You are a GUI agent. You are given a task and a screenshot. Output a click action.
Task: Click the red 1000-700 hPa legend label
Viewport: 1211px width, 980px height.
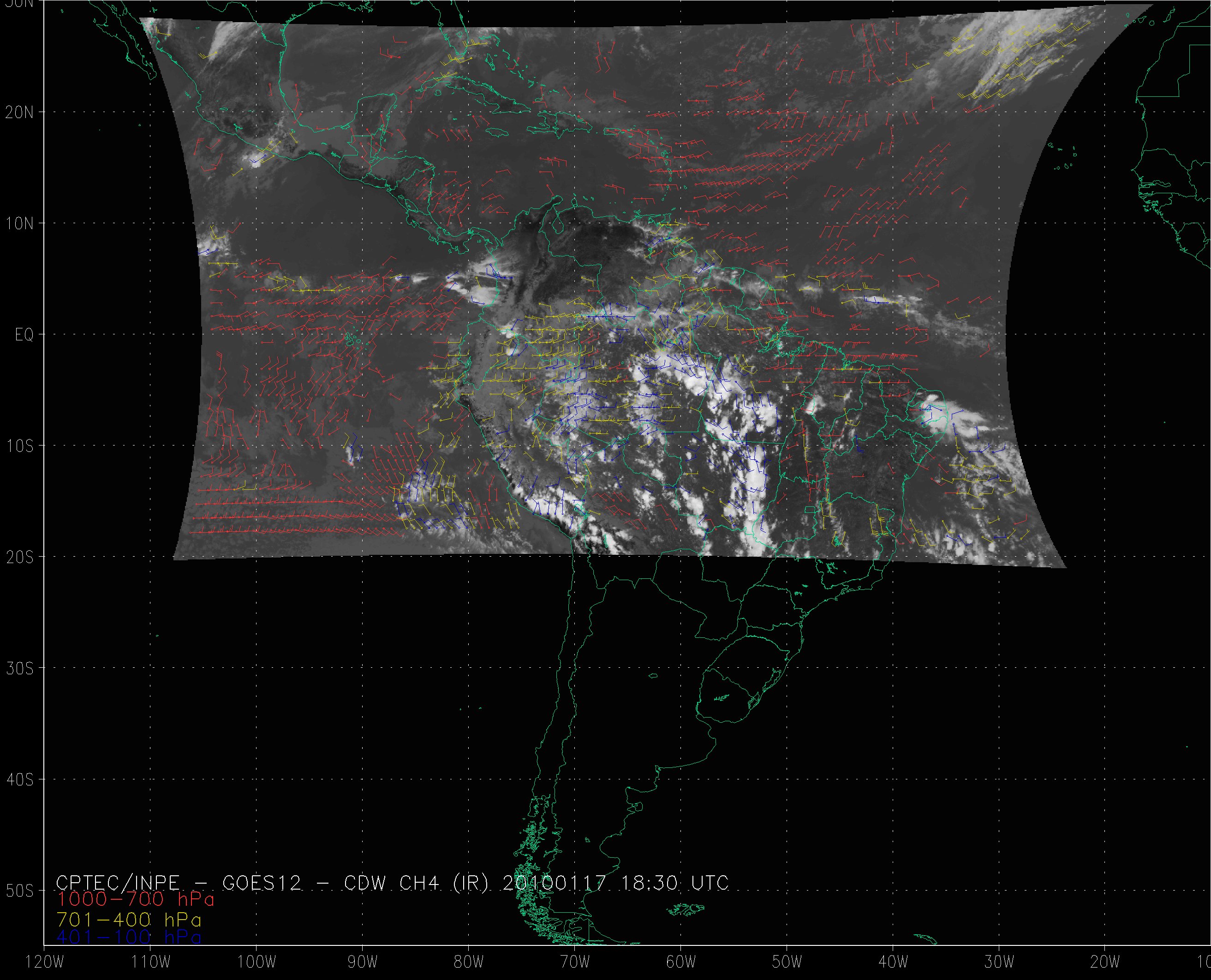135,899
